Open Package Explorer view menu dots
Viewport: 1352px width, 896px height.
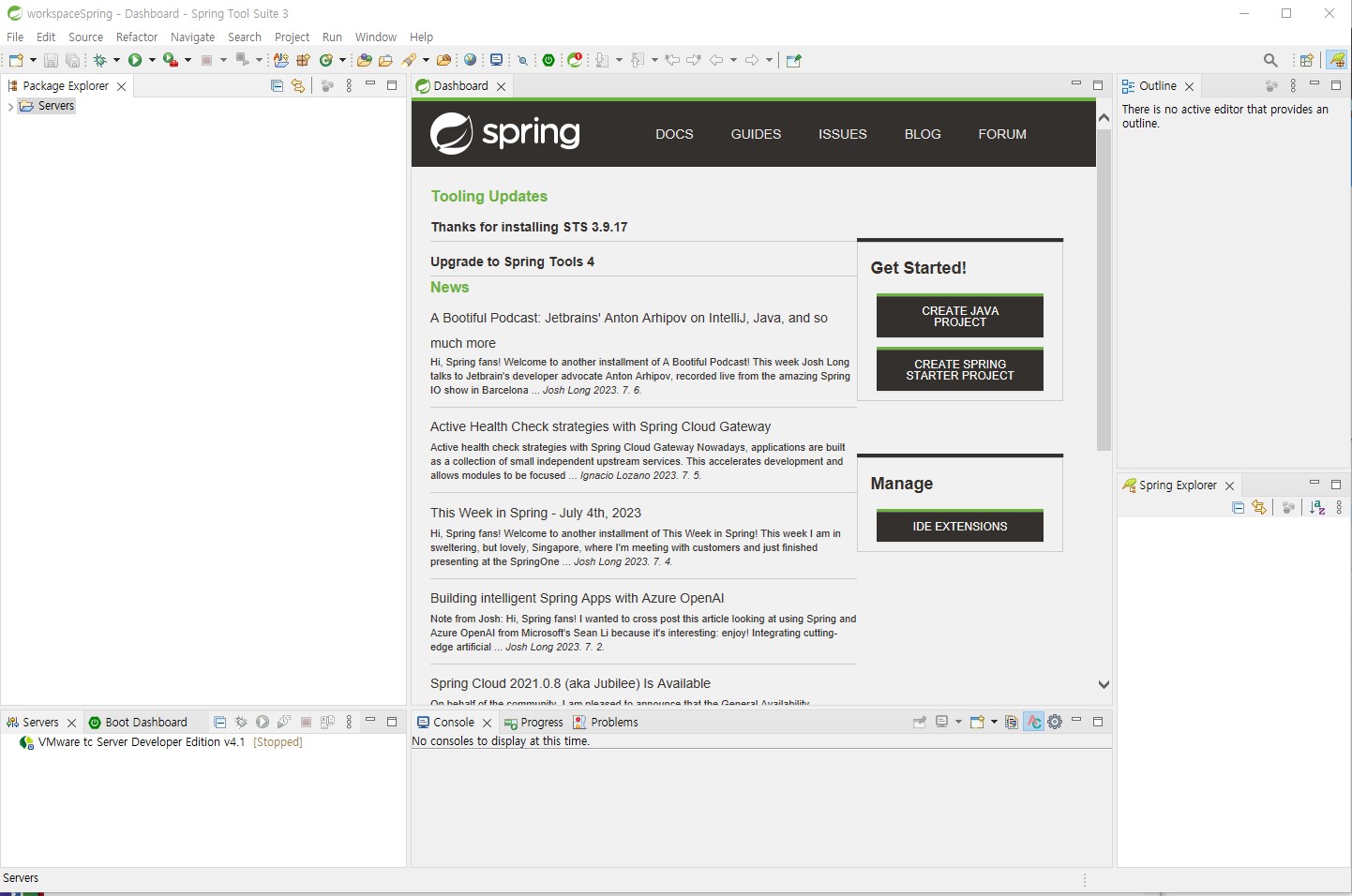coord(349,85)
